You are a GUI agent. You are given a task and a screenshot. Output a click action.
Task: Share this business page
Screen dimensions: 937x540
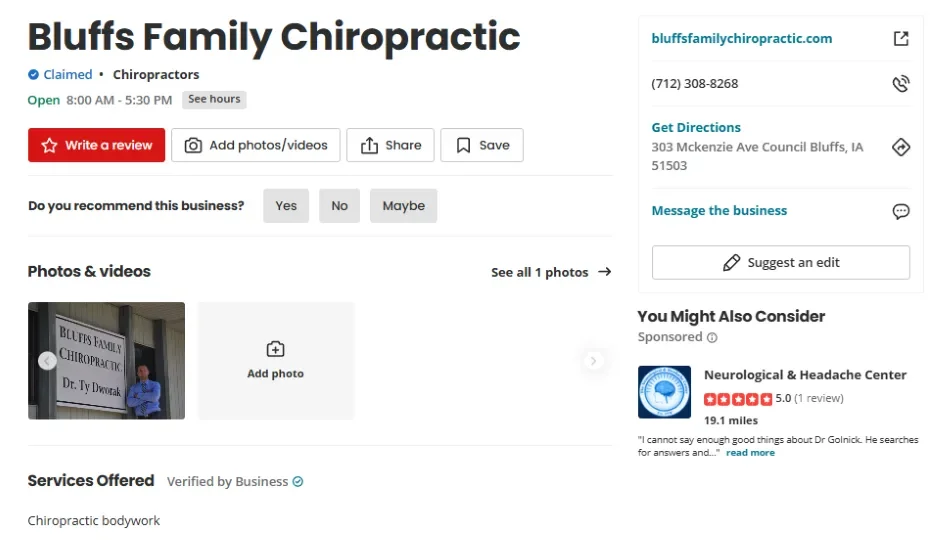coord(390,145)
